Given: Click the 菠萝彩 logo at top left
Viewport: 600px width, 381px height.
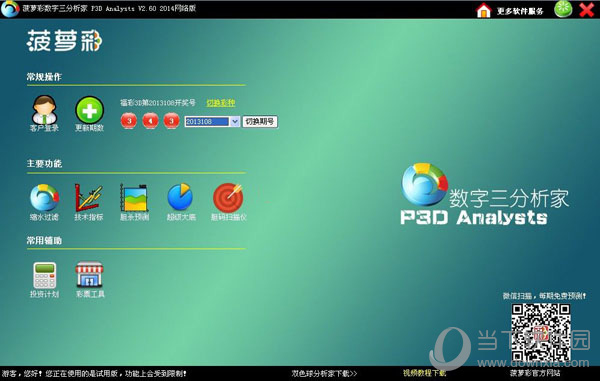Looking at the screenshot, I should point(64,41).
